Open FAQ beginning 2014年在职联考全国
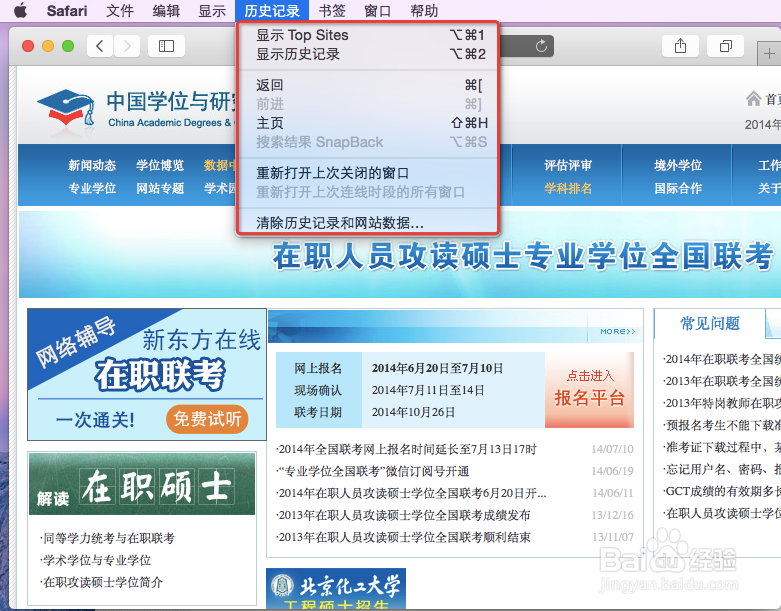 coord(722,359)
